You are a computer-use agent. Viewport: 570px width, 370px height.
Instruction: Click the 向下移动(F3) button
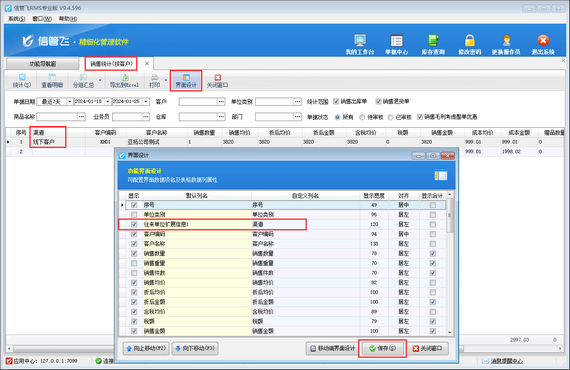pos(195,349)
